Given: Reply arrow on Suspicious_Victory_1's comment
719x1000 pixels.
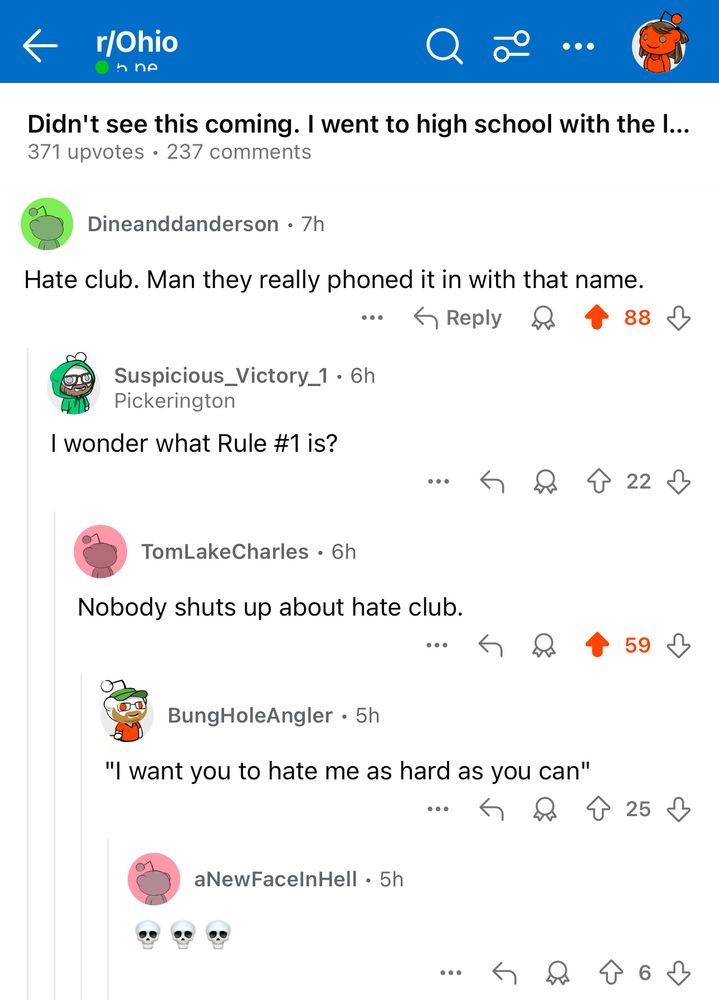Looking at the screenshot, I should [x=492, y=482].
